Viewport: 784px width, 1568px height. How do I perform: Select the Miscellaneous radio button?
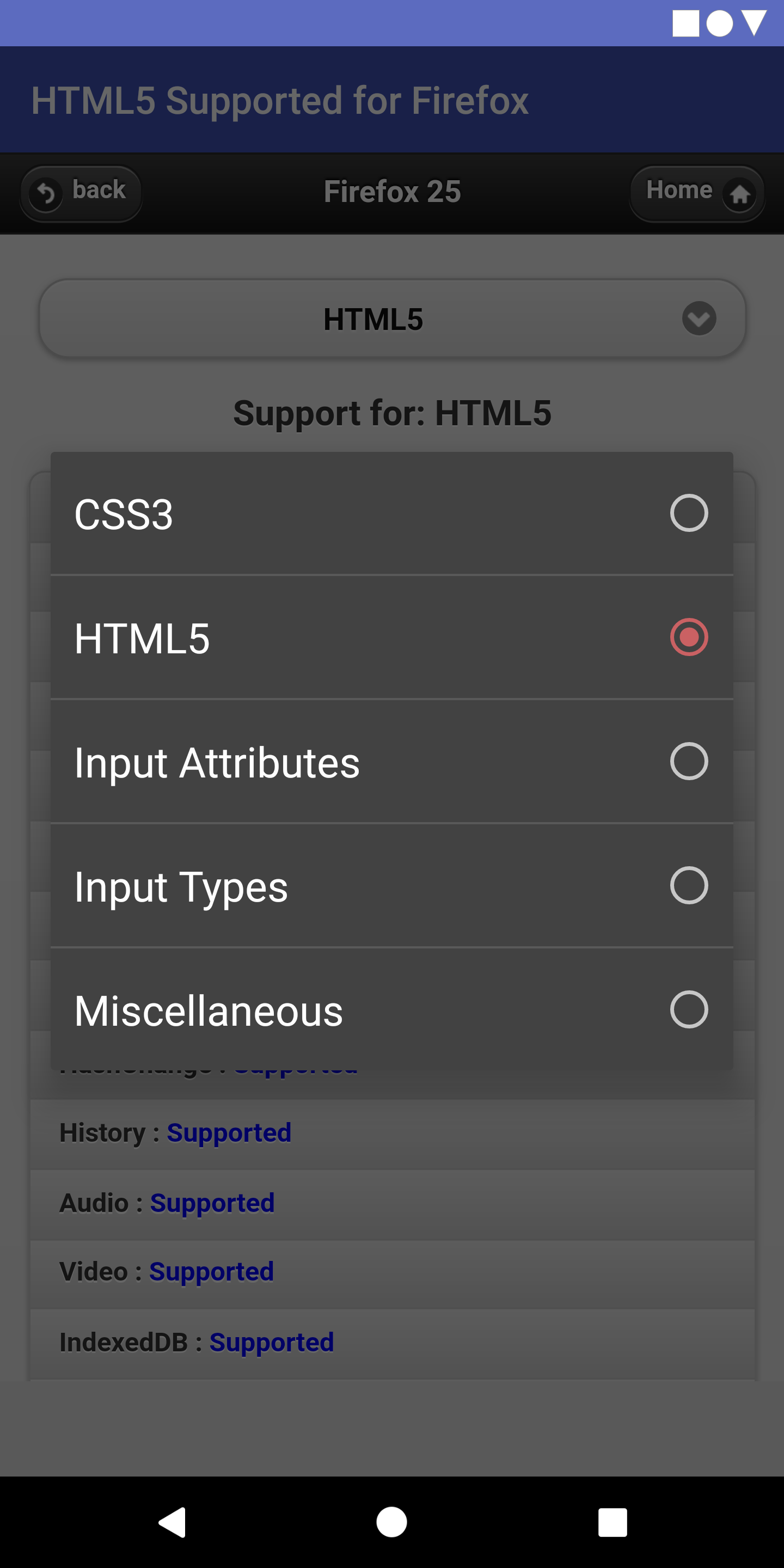688,1009
